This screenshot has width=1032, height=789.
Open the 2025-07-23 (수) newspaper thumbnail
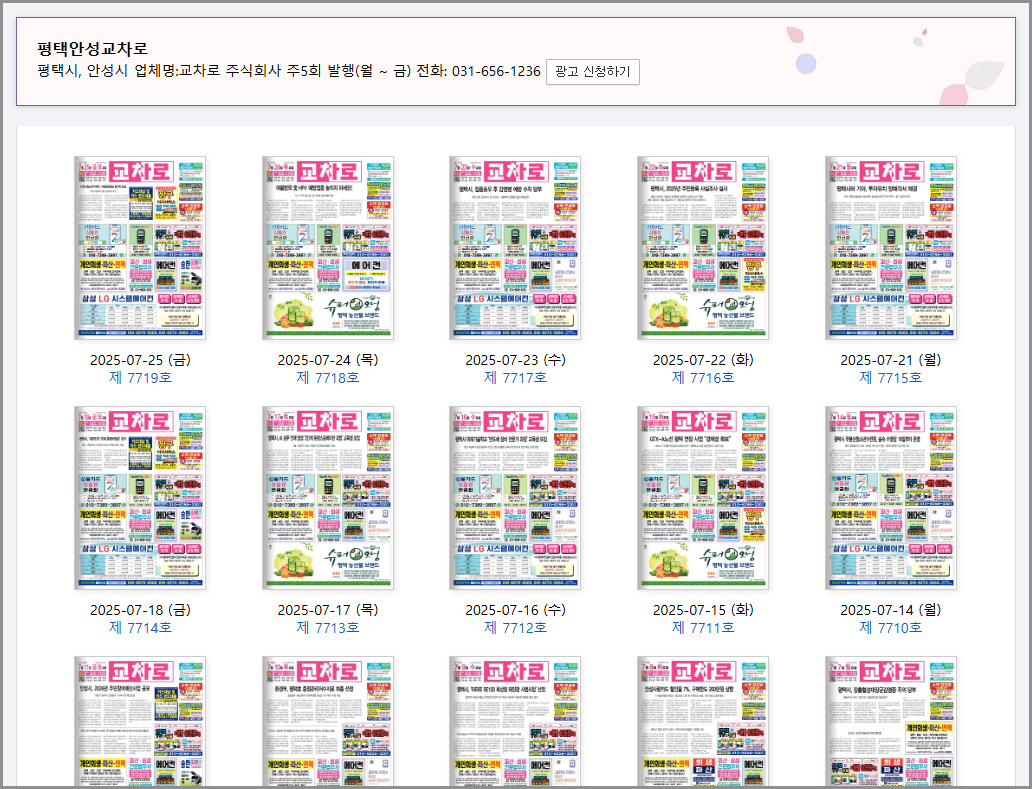(515, 248)
